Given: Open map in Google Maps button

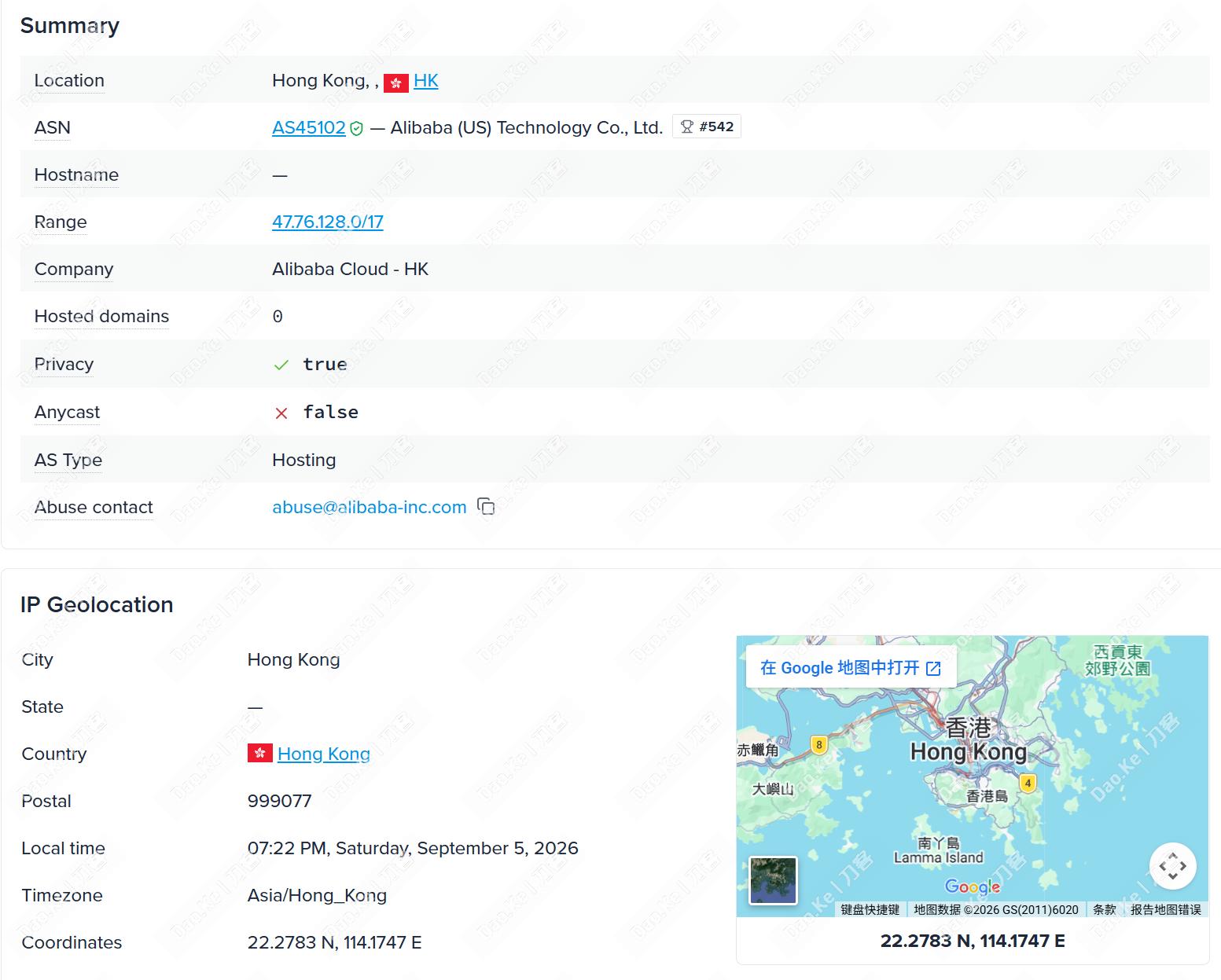Looking at the screenshot, I should pos(851,667).
